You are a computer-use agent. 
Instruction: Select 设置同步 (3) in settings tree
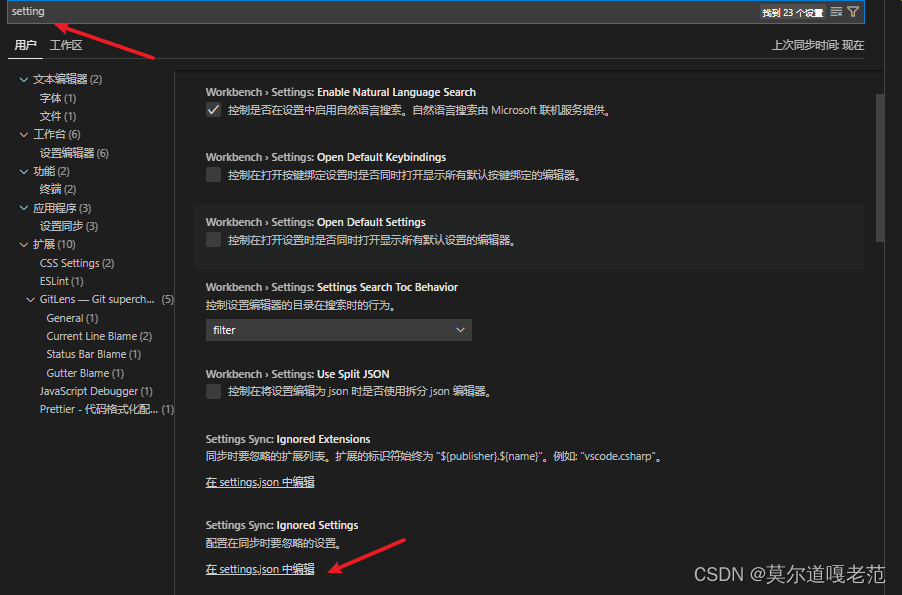pos(69,226)
